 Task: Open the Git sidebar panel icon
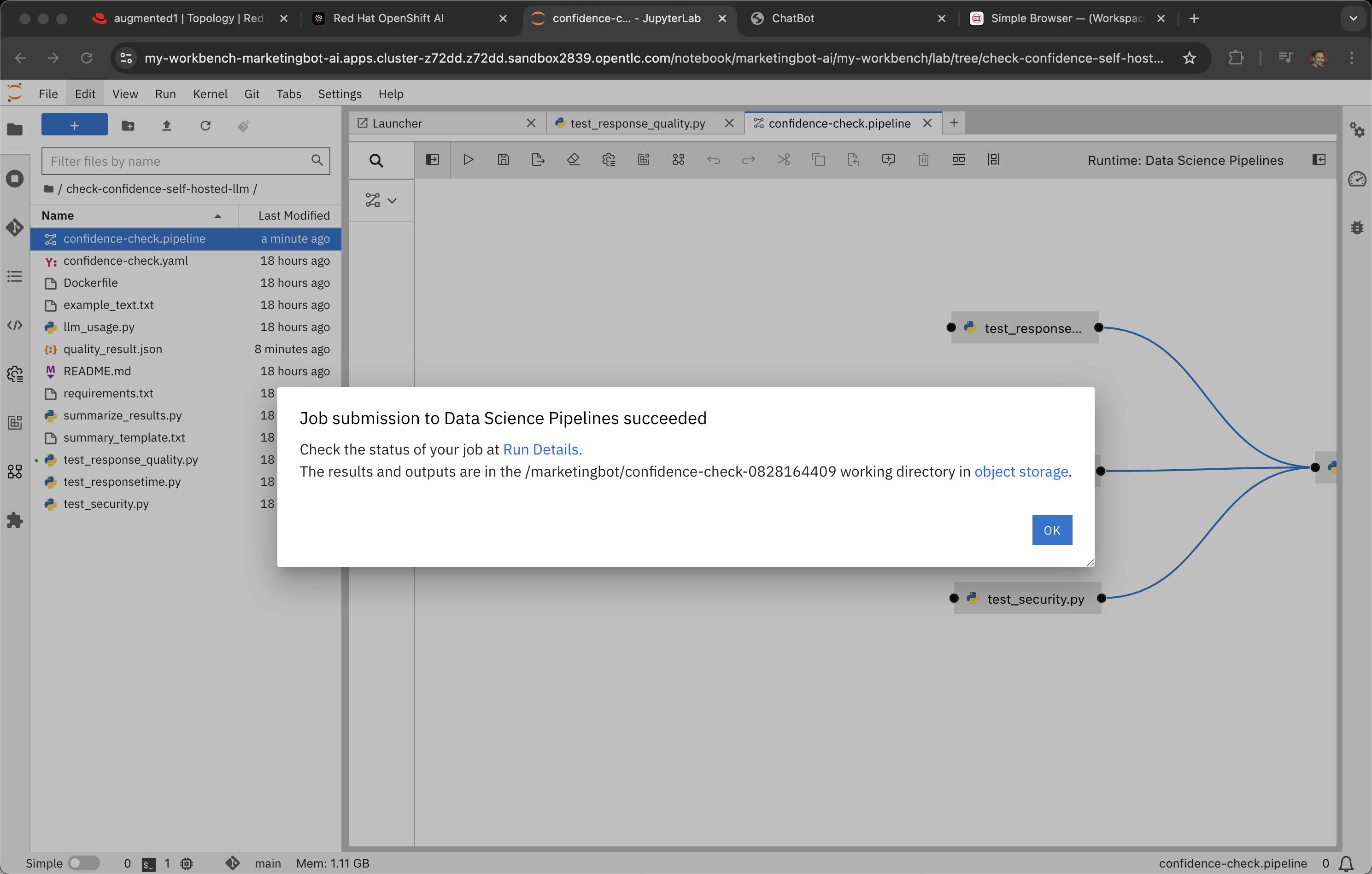tap(15, 227)
